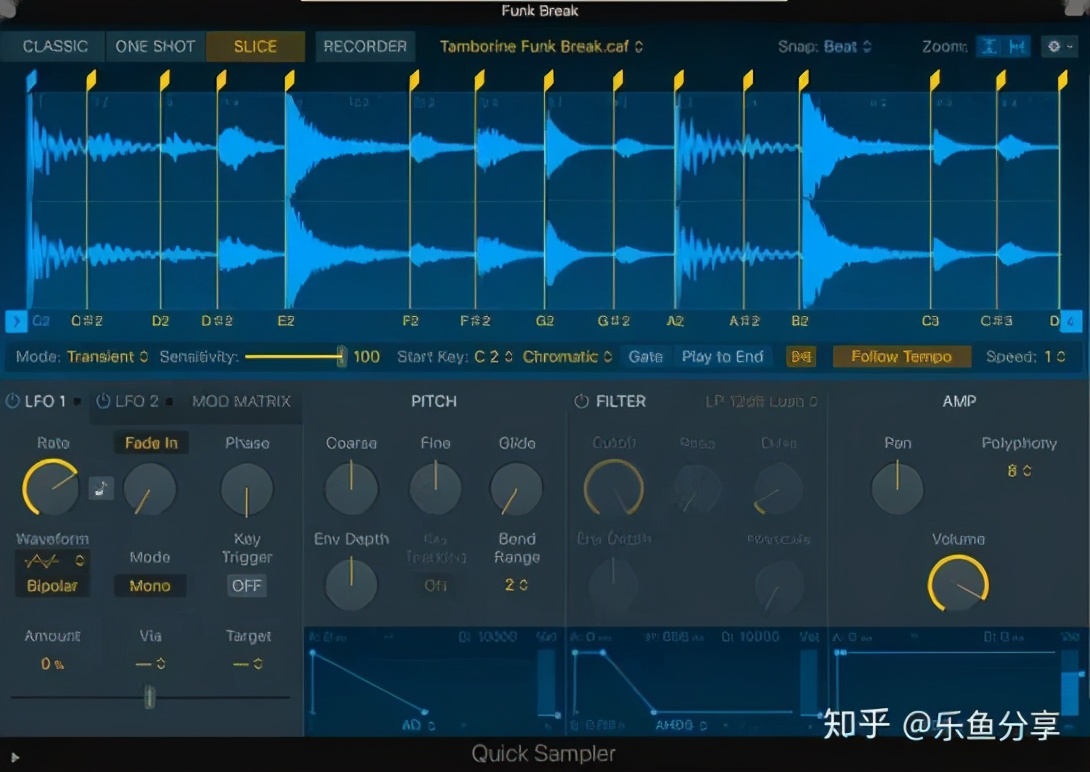1090x772 pixels.
Task: Click the Play to End button
Action: click(x=722, y=357)
